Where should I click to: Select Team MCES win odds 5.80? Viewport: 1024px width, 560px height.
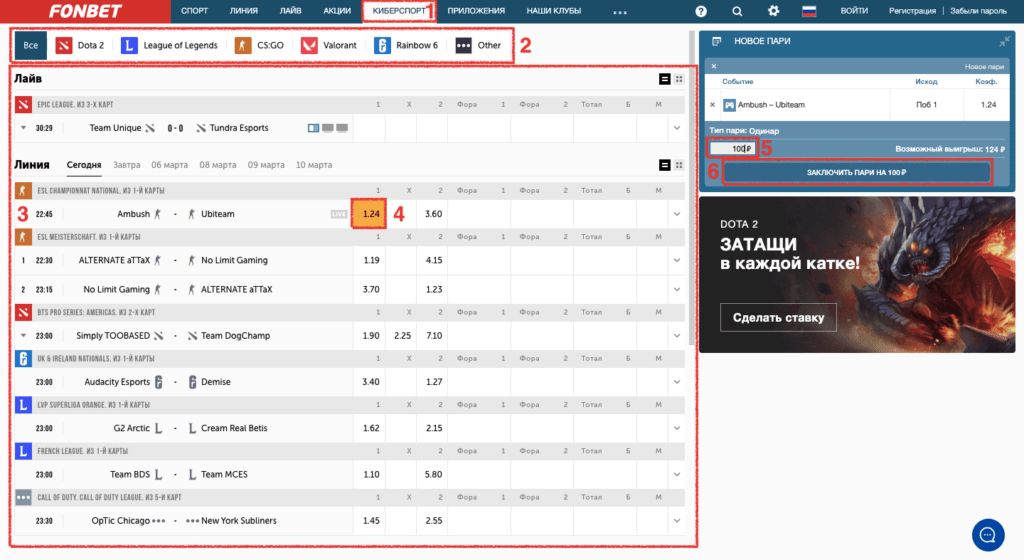(433, 474)
